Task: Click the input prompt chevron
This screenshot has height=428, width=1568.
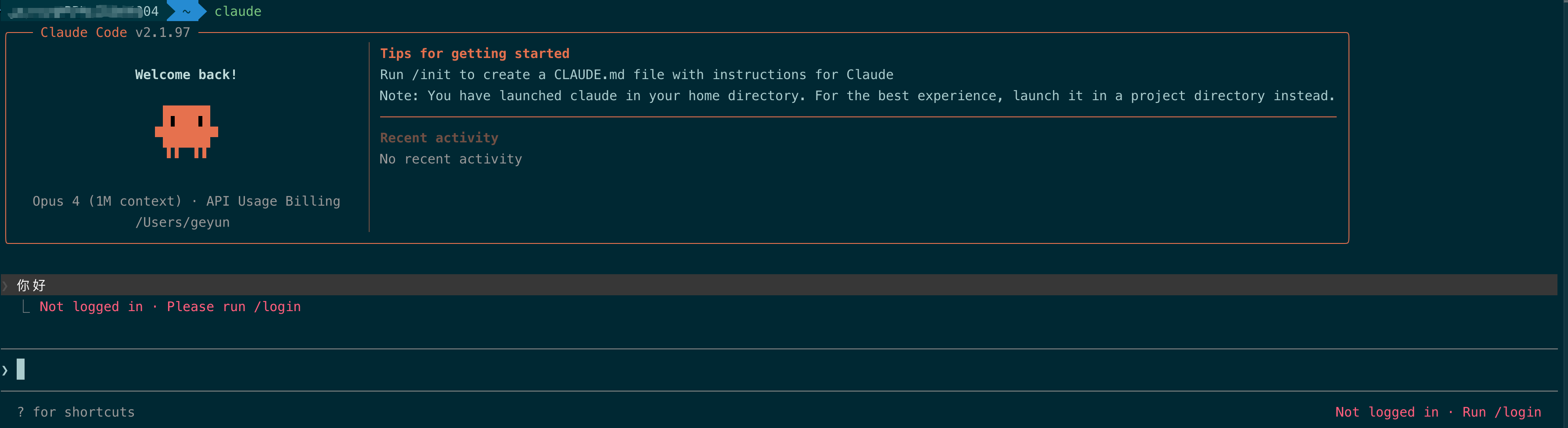Action: 5,370
